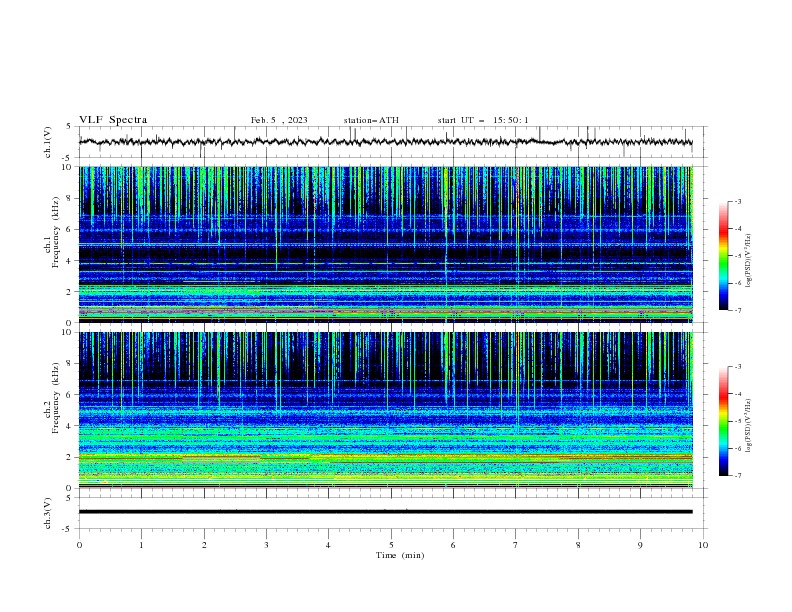This screenshot has height=612, width=792.
Task: Click the ch.1 waveform trace panel
Action: pyautogui.click(x=391, y=142)
